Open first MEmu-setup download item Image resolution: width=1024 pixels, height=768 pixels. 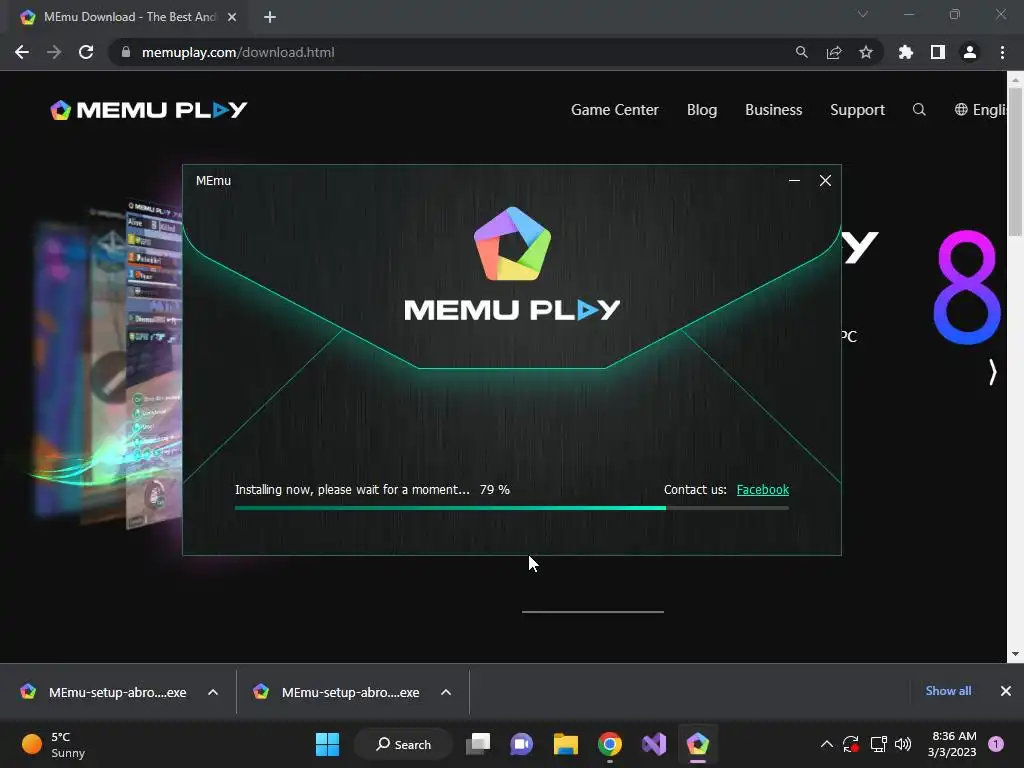pos(104,692)
